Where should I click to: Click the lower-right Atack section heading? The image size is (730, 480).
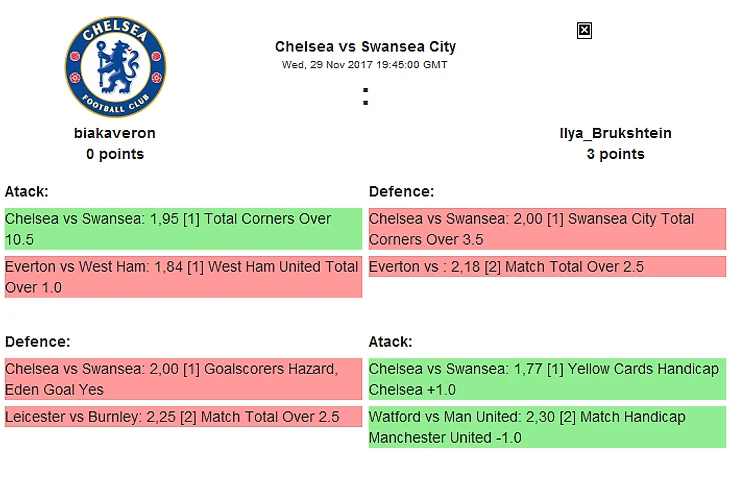pos(390,342)
